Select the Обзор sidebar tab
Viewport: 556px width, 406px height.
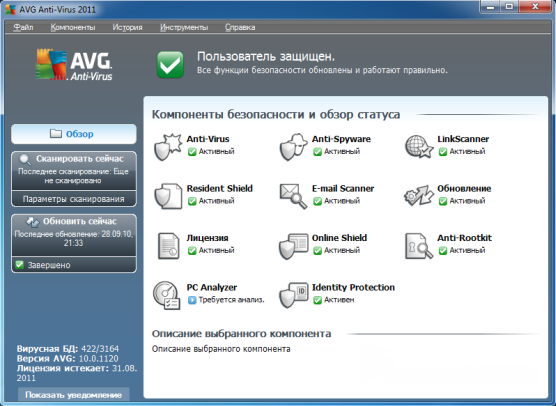(74, 134)
